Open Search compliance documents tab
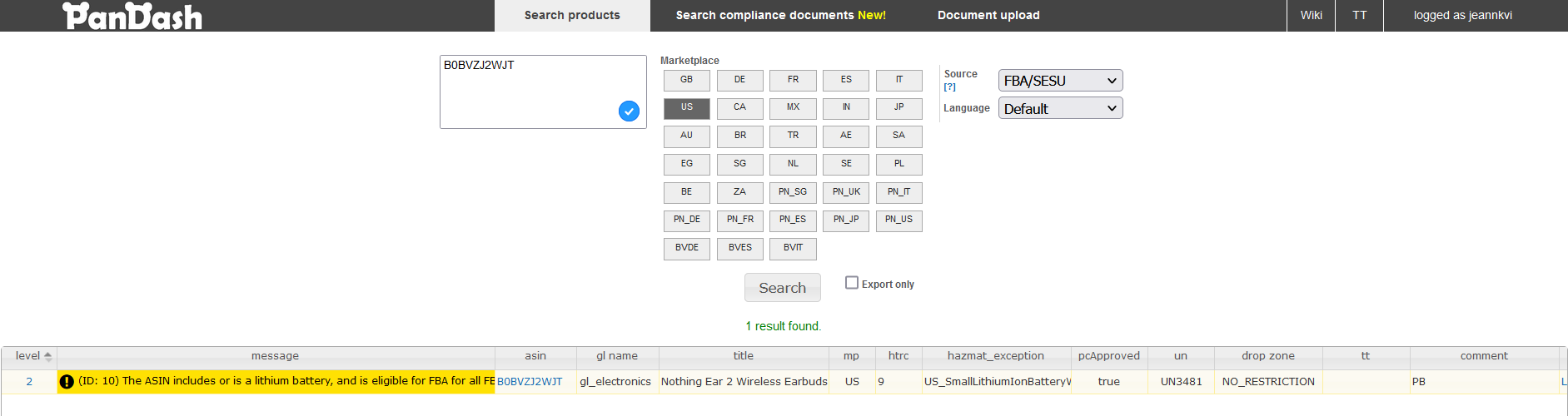 (x=780, y=16)
